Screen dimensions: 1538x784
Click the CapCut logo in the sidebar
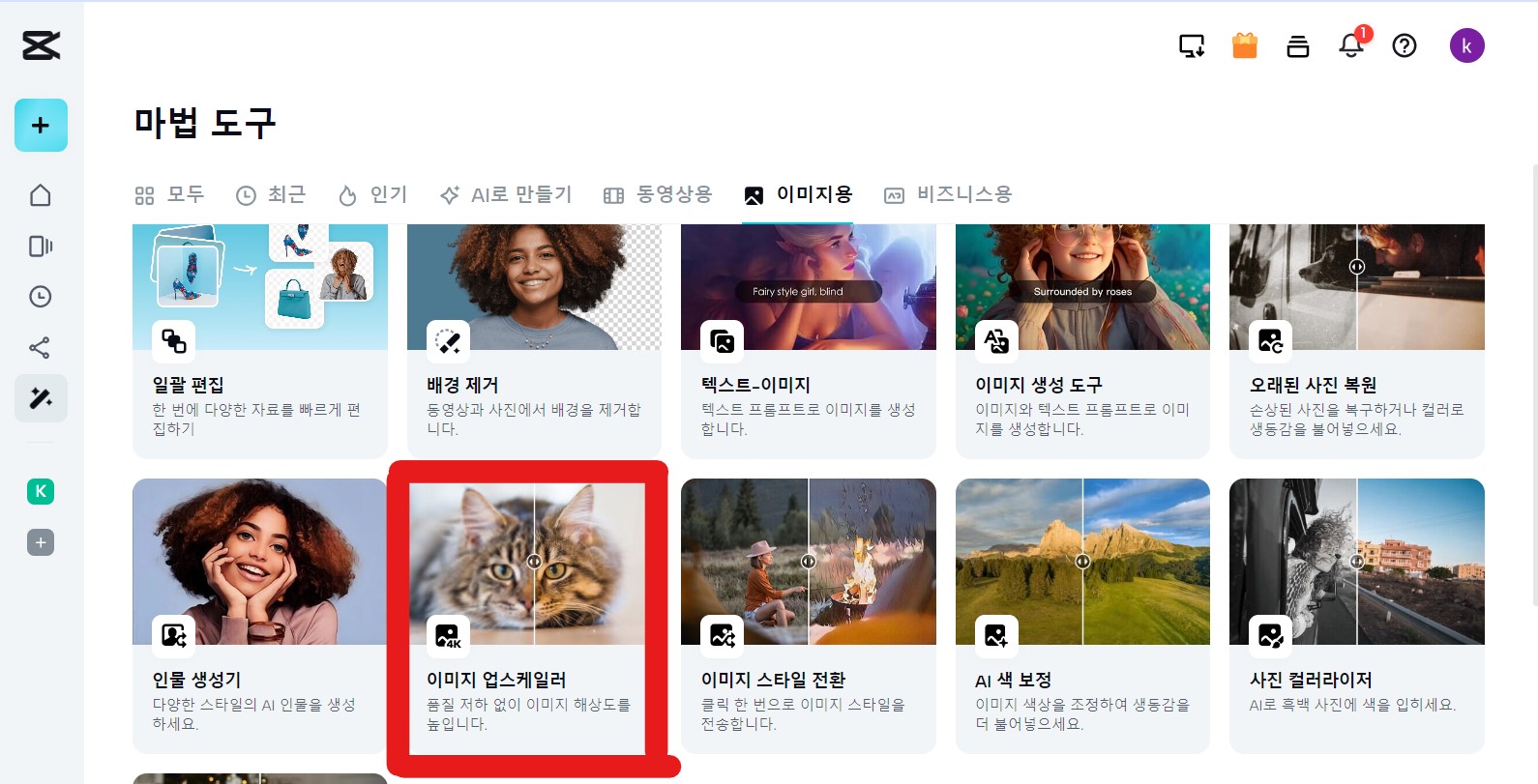[x=41, y=44]
